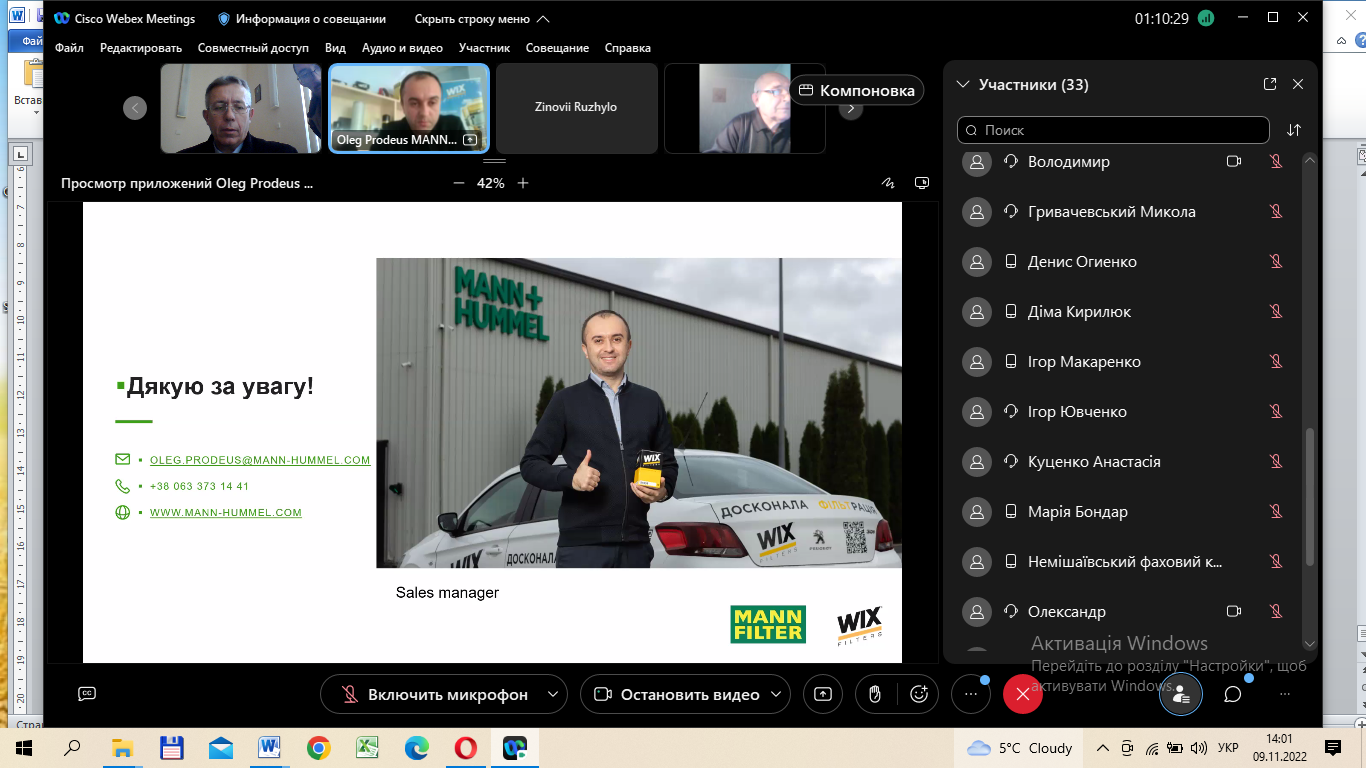Raise hand using the hand icon
The width and height of the screenshot is (1366, 768).
[875, 694]
